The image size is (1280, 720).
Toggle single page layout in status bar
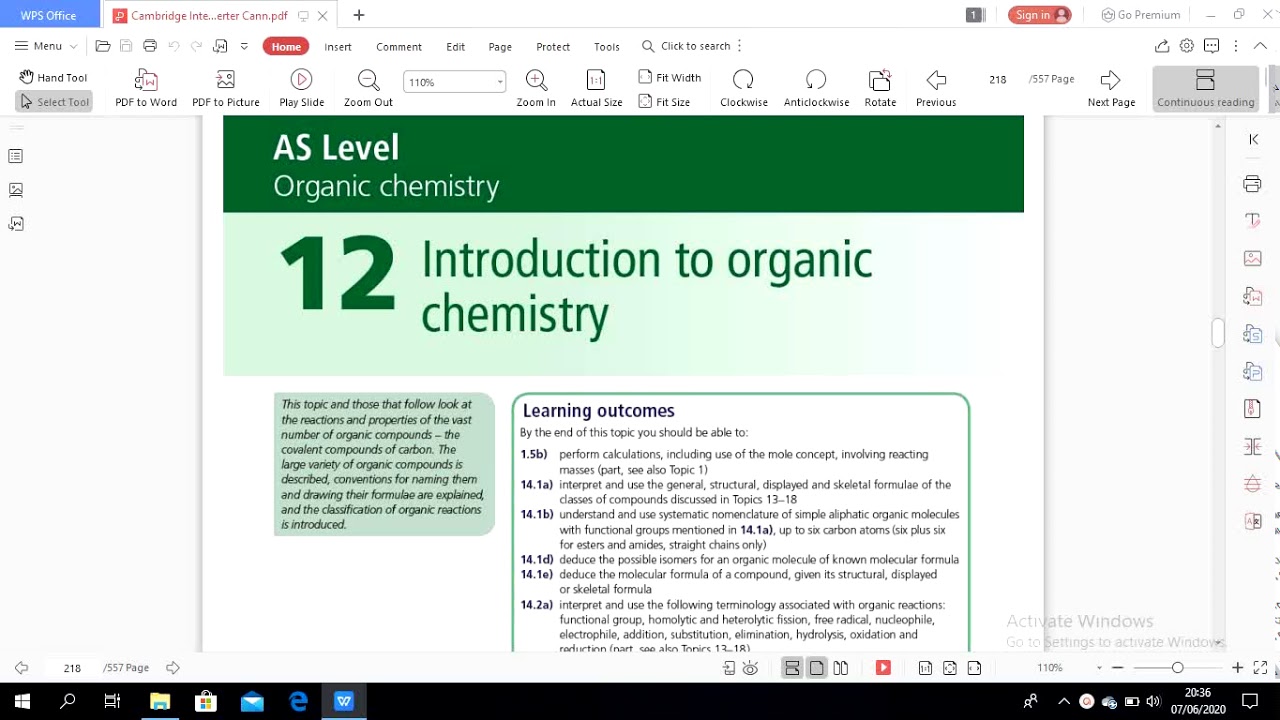(817, 668)
